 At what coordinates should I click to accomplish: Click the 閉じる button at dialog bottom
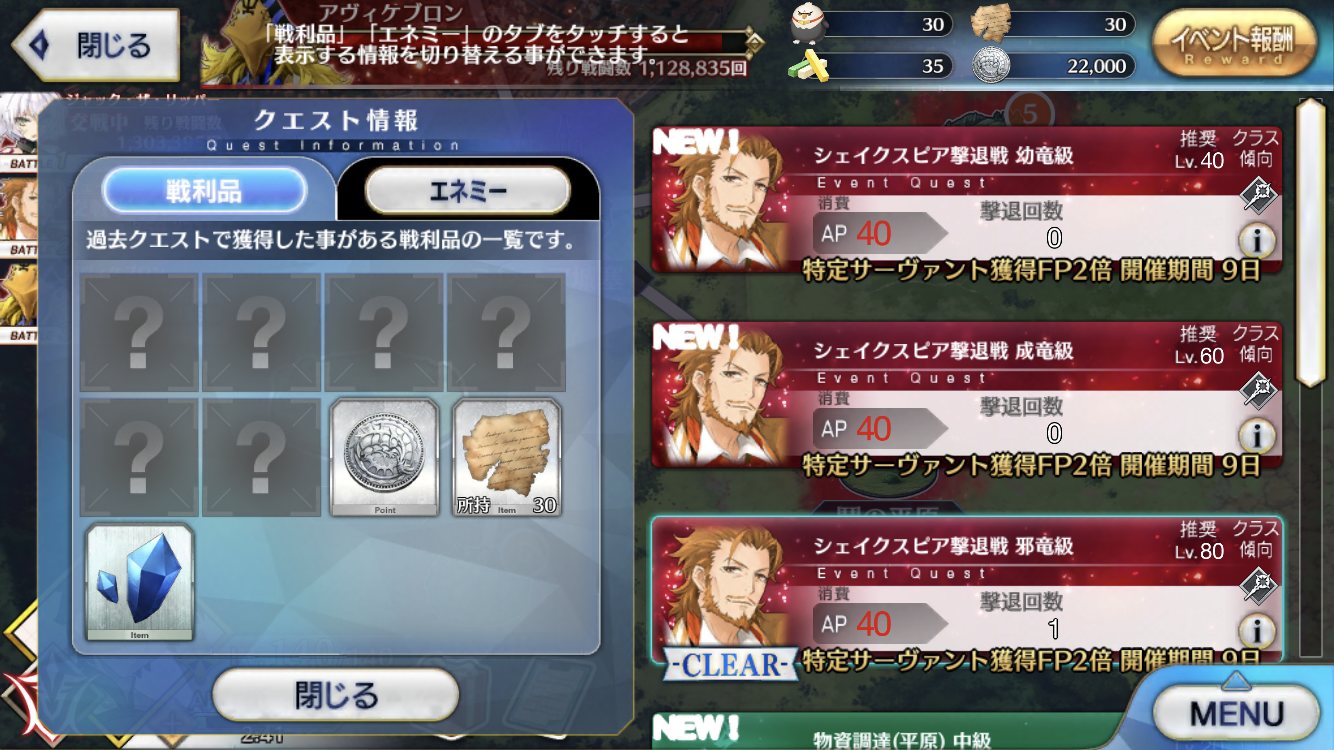click(x=336, y=695)
